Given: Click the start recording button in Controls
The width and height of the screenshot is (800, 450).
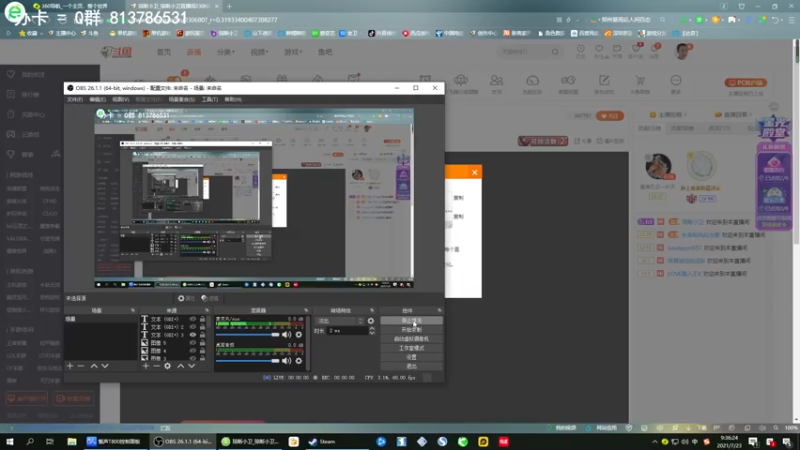Looking at the screenshot, I should point(411,330).
